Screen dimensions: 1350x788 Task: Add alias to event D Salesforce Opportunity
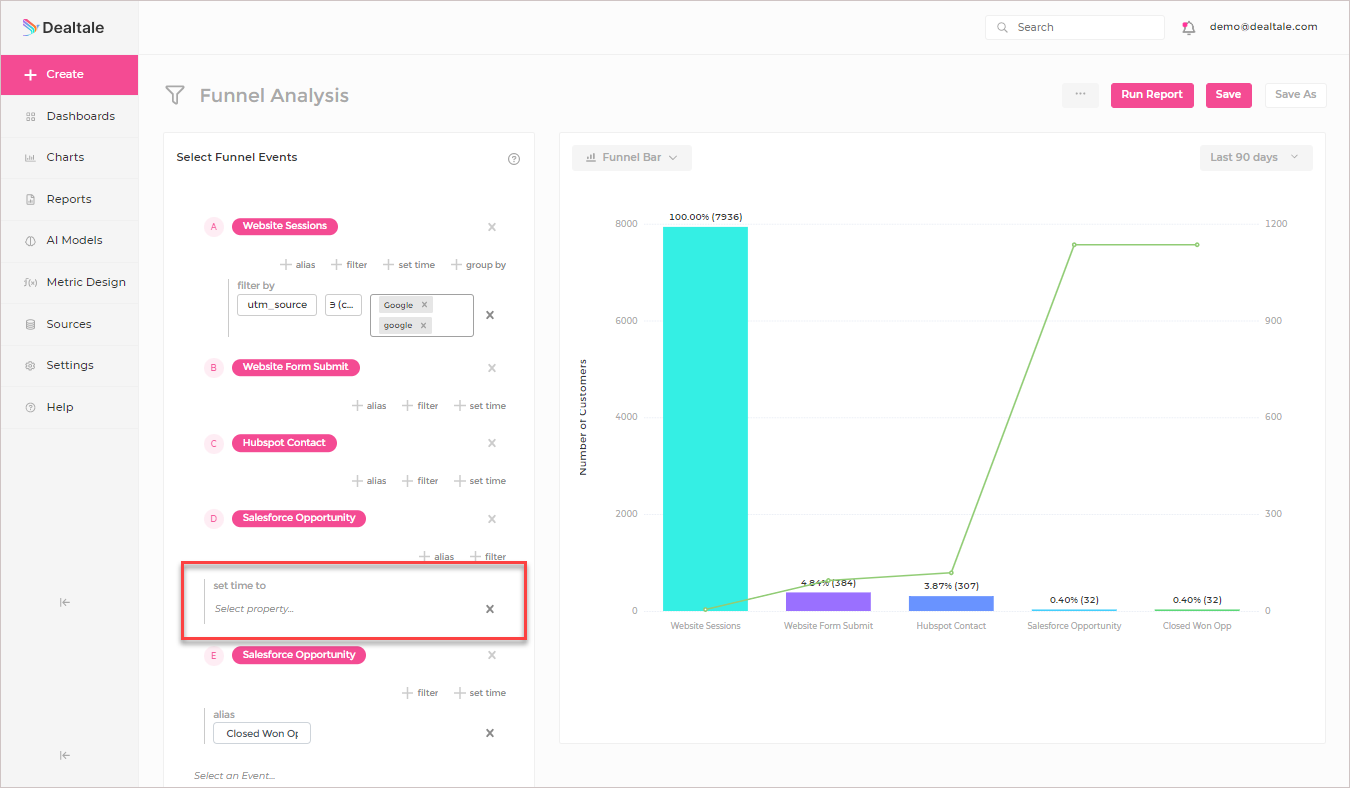(x=437, y=557)
